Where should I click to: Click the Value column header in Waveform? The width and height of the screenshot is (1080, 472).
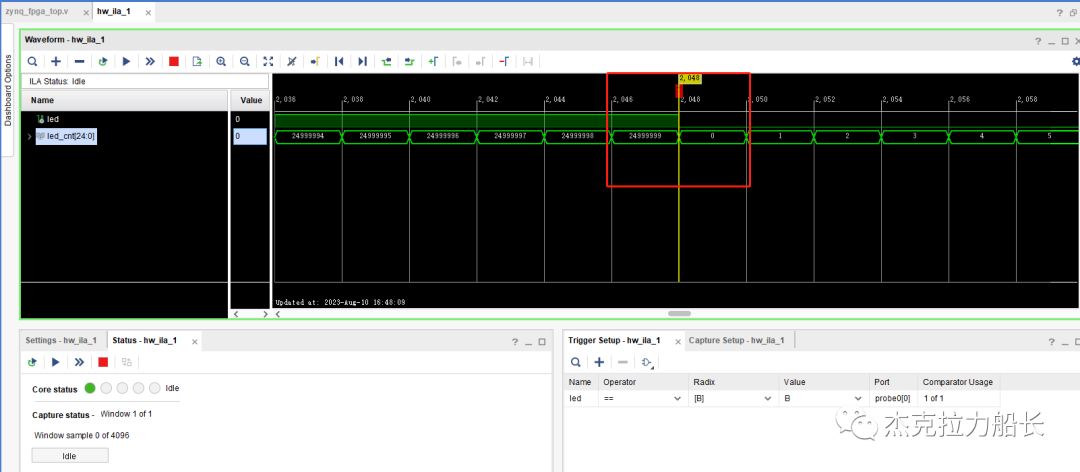pyautogui.click(x=250, y=100)
